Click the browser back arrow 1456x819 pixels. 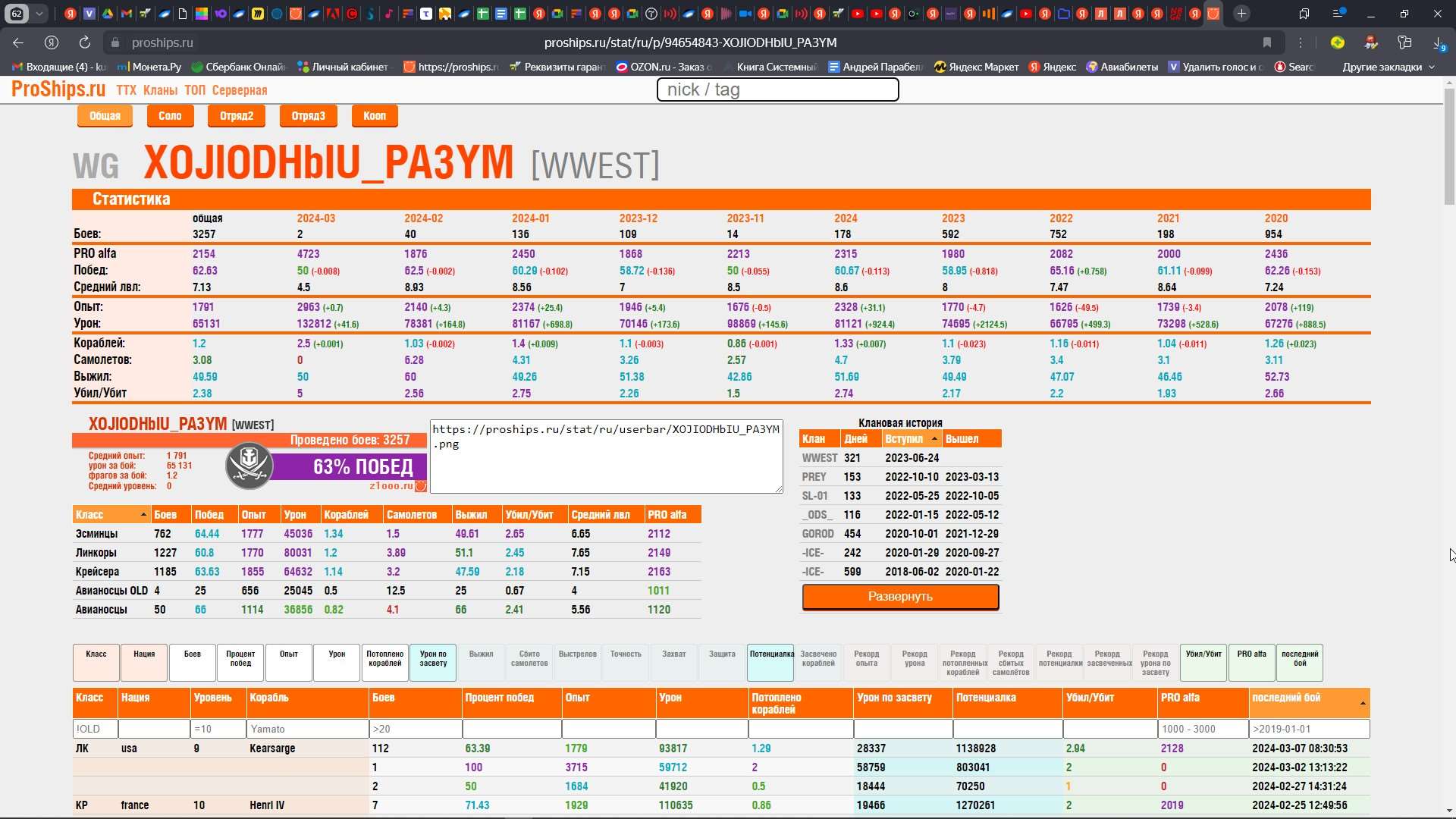18,42
